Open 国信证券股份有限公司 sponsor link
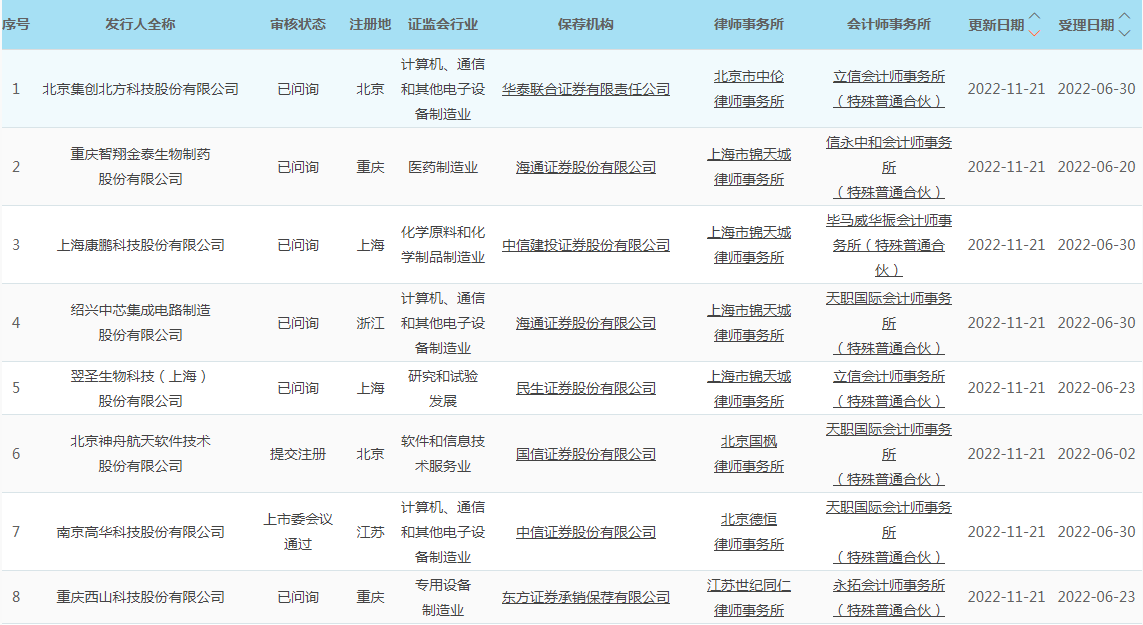 [x=586, y=453]
